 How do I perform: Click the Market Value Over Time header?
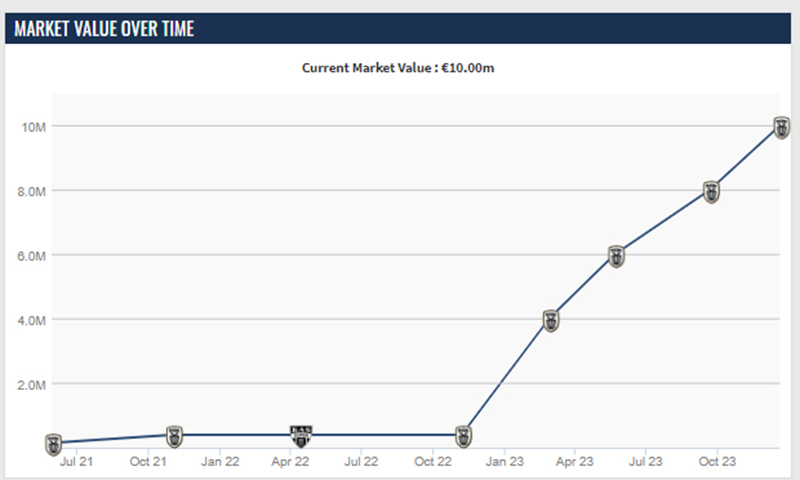(104, 28)
